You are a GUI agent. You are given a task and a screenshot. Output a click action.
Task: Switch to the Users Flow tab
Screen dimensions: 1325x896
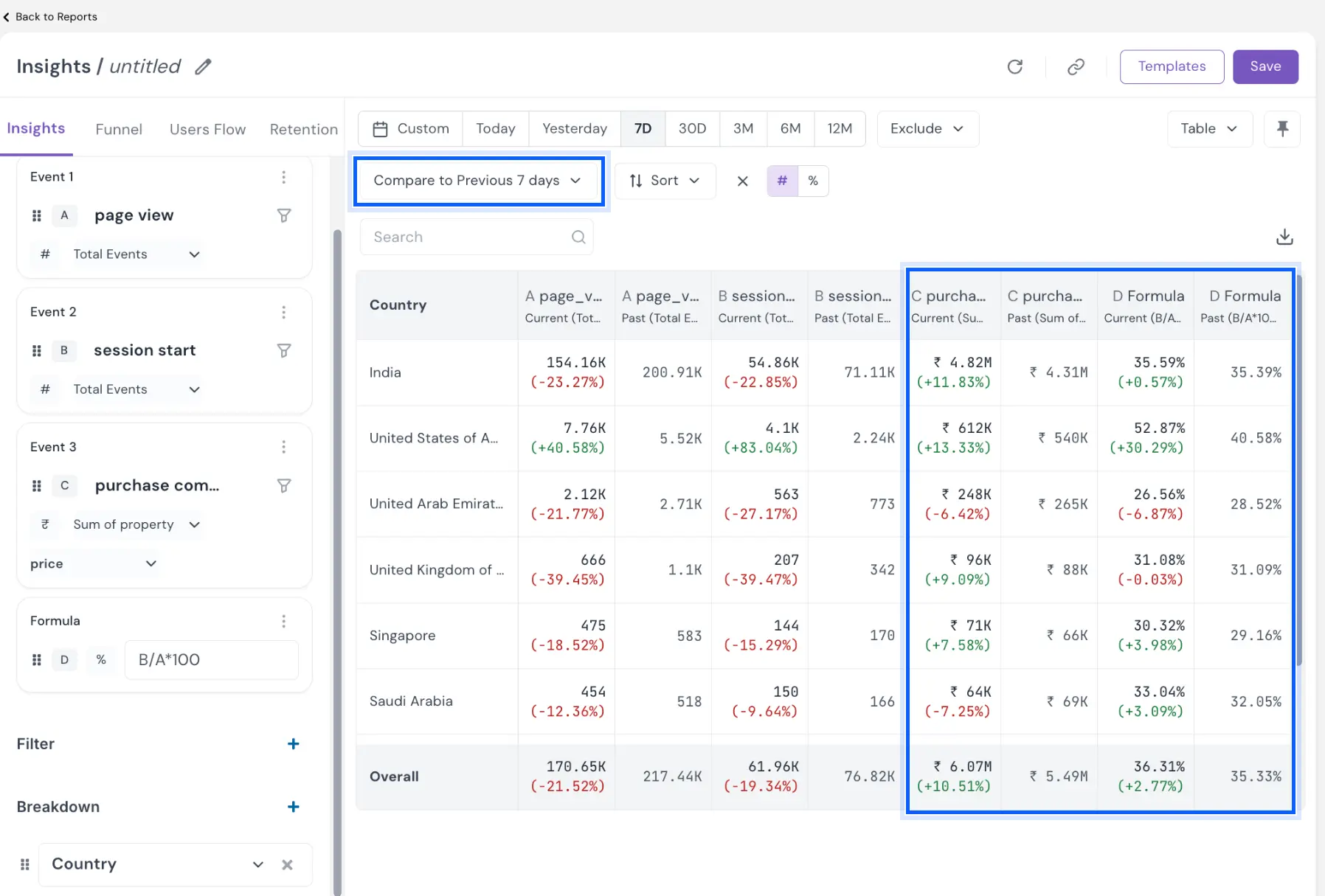(207, 129)
